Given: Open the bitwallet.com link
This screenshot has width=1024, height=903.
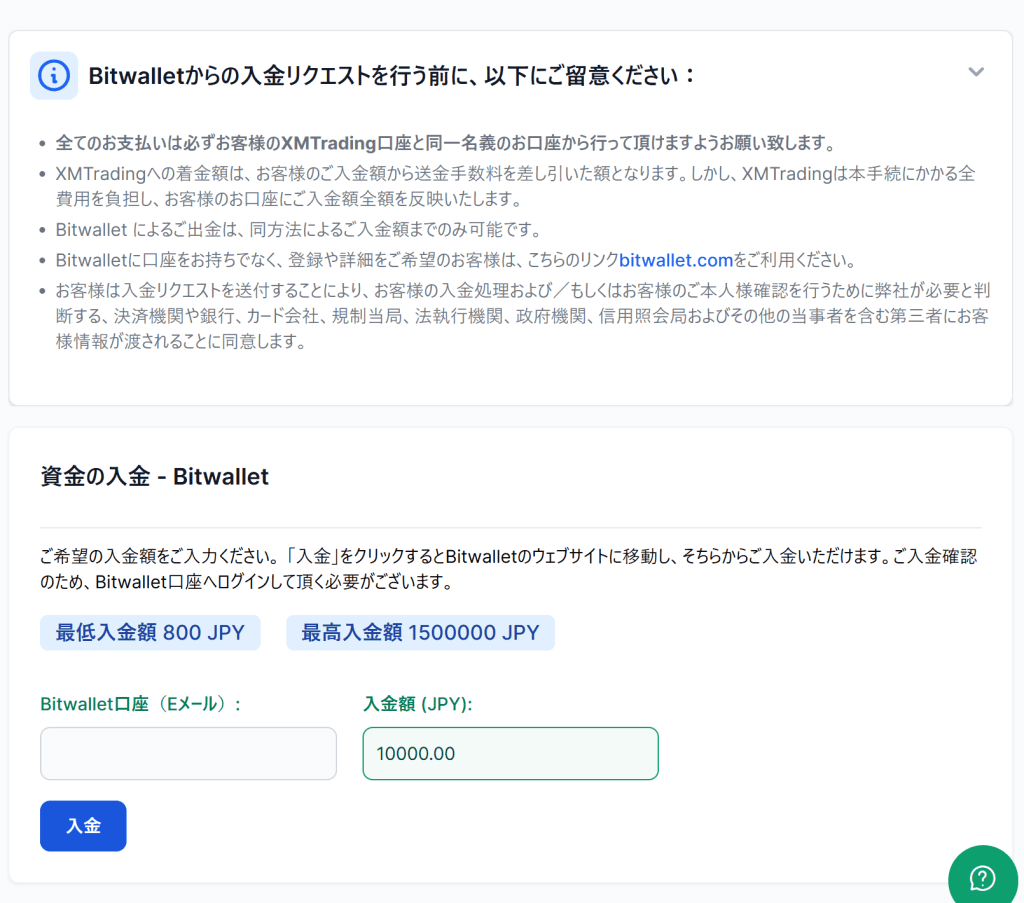Looking at the screenshot, I should (x=675, y=260).
